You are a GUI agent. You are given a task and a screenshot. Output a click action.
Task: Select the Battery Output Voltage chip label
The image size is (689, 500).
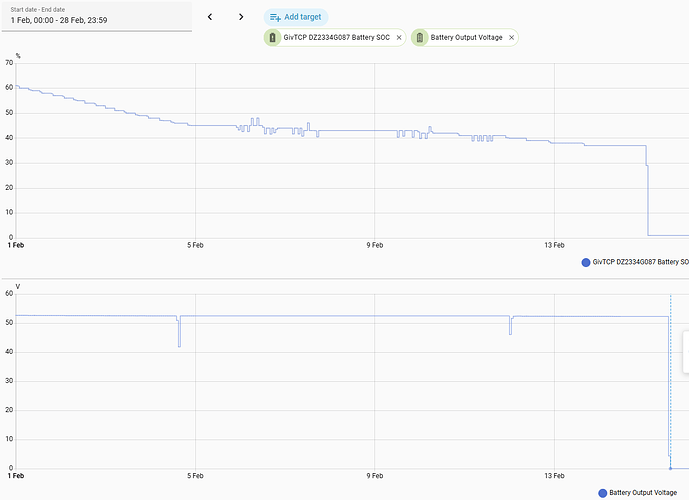click(466, 37)
